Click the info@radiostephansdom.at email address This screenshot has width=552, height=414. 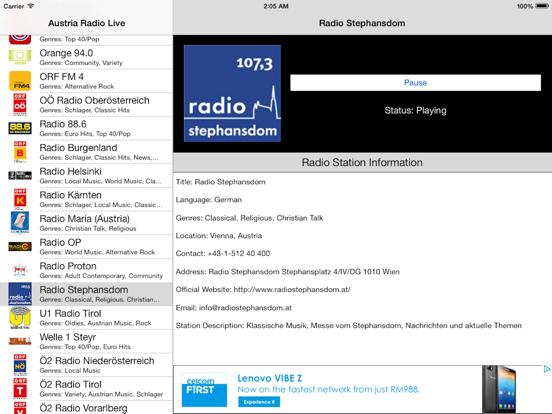click(x=245, y=308)
